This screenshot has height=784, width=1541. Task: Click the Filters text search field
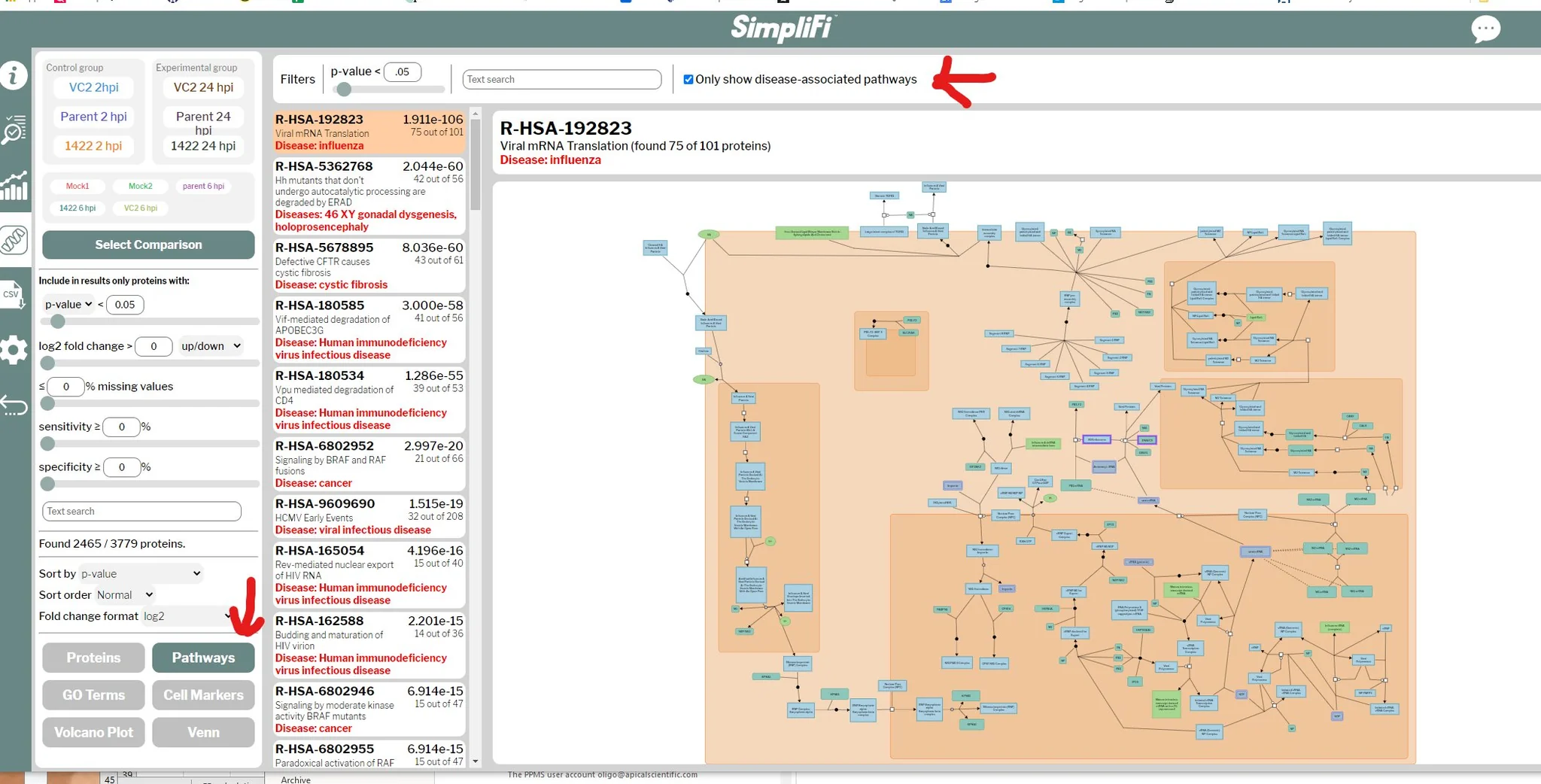point(561,80)
